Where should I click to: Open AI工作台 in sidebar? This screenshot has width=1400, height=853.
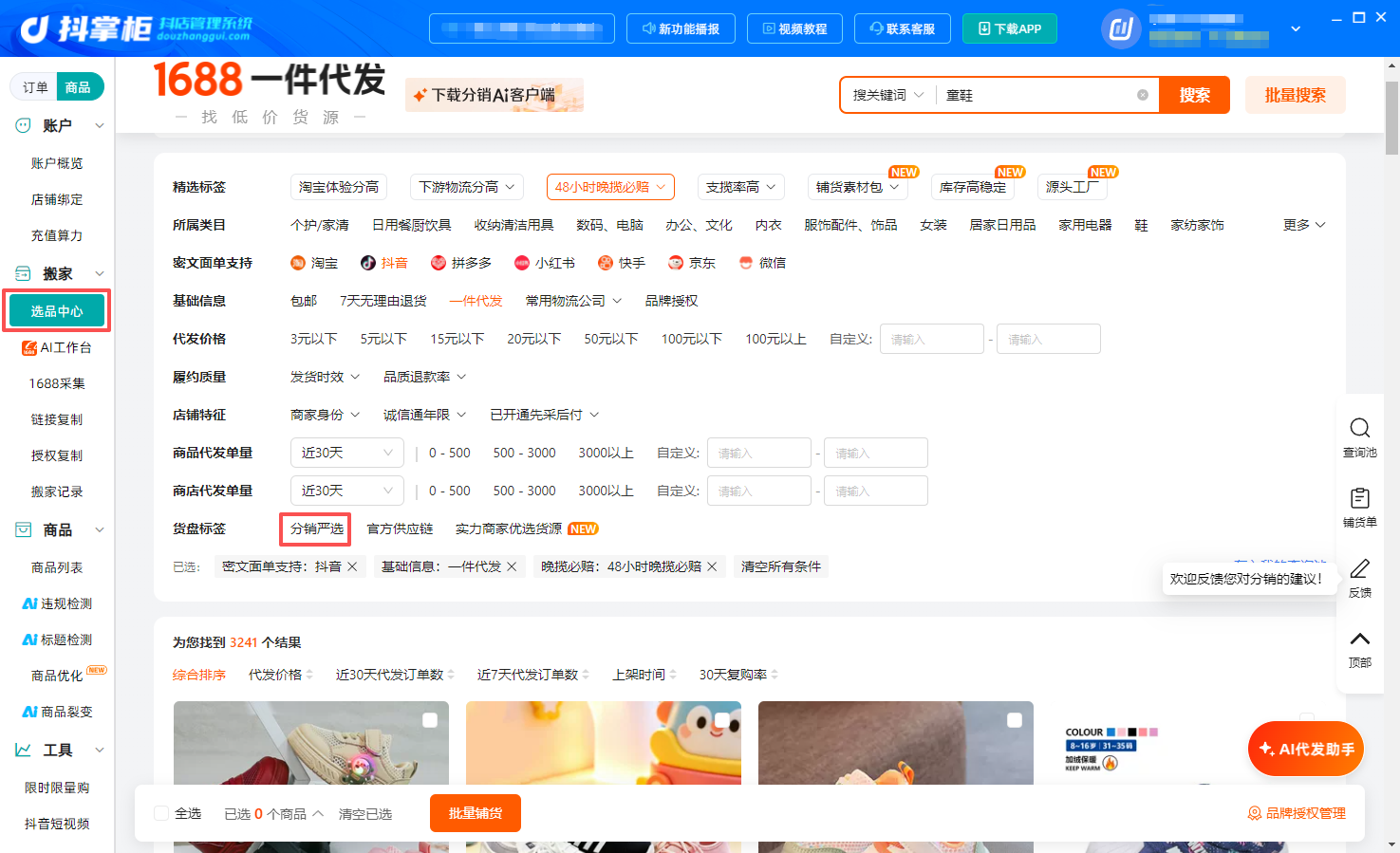(57, 347)
